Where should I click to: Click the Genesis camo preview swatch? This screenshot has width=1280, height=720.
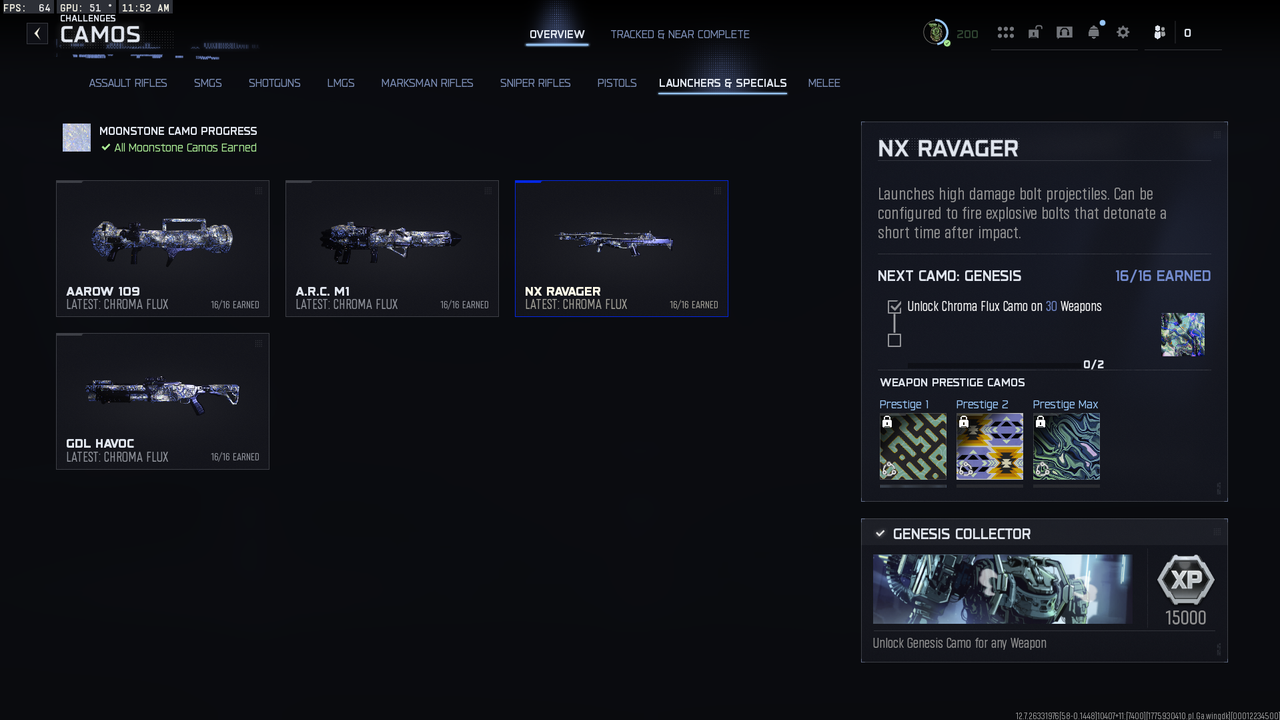tap(1183, 335)
